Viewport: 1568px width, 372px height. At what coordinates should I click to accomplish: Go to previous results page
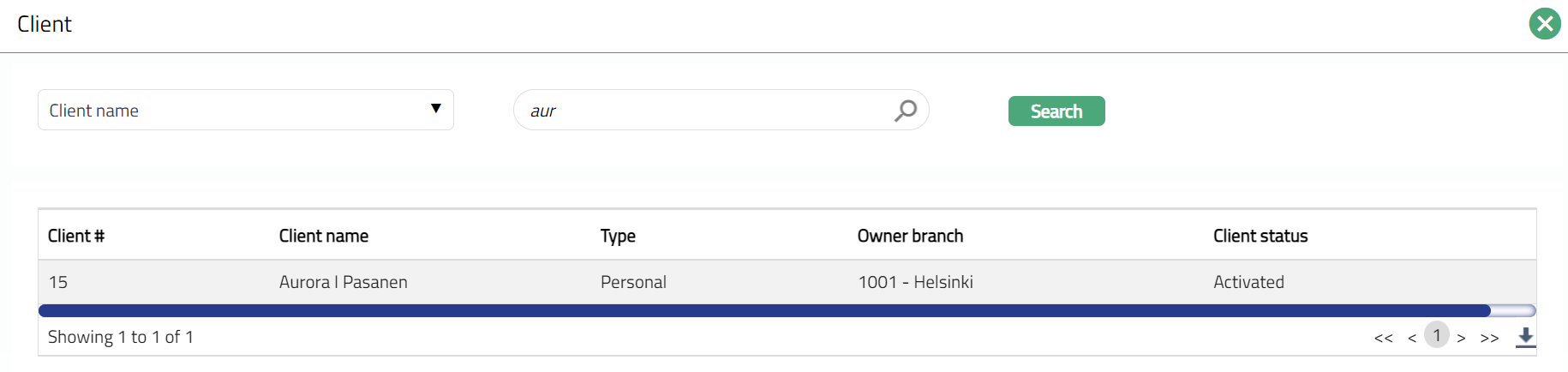coord(1412,338)
